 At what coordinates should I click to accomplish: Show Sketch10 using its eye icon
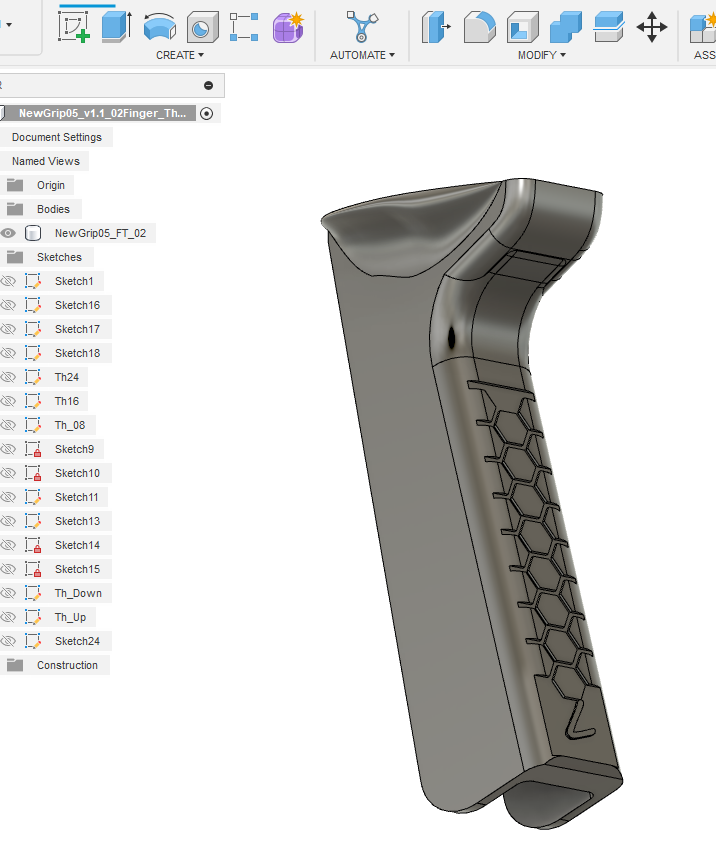8,473
